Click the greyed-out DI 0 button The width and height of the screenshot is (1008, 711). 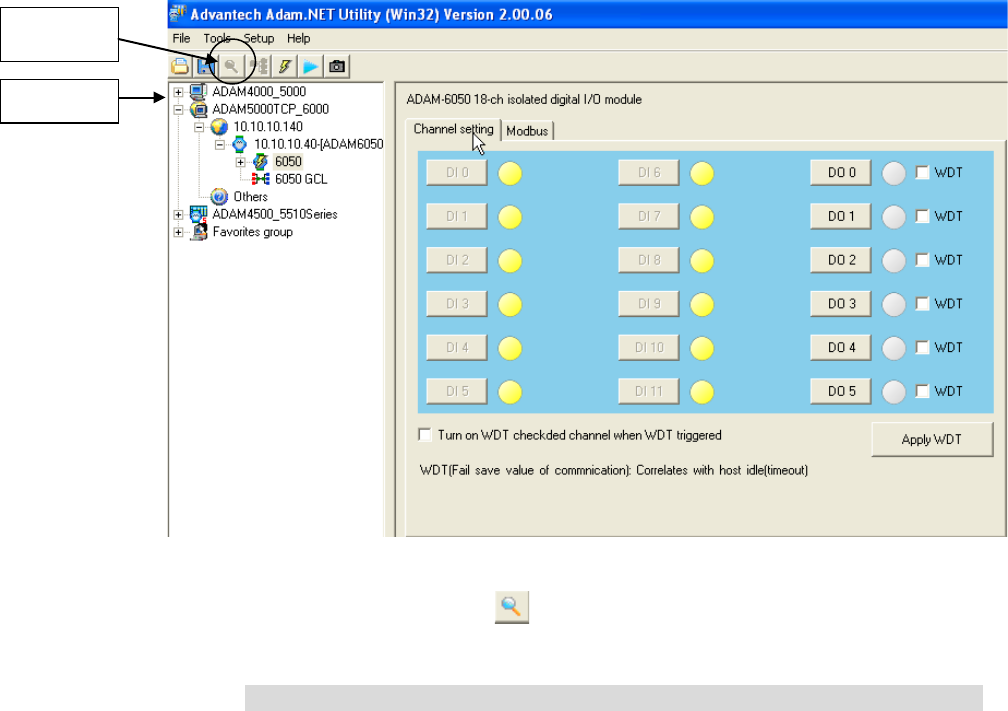pos(457,173)
